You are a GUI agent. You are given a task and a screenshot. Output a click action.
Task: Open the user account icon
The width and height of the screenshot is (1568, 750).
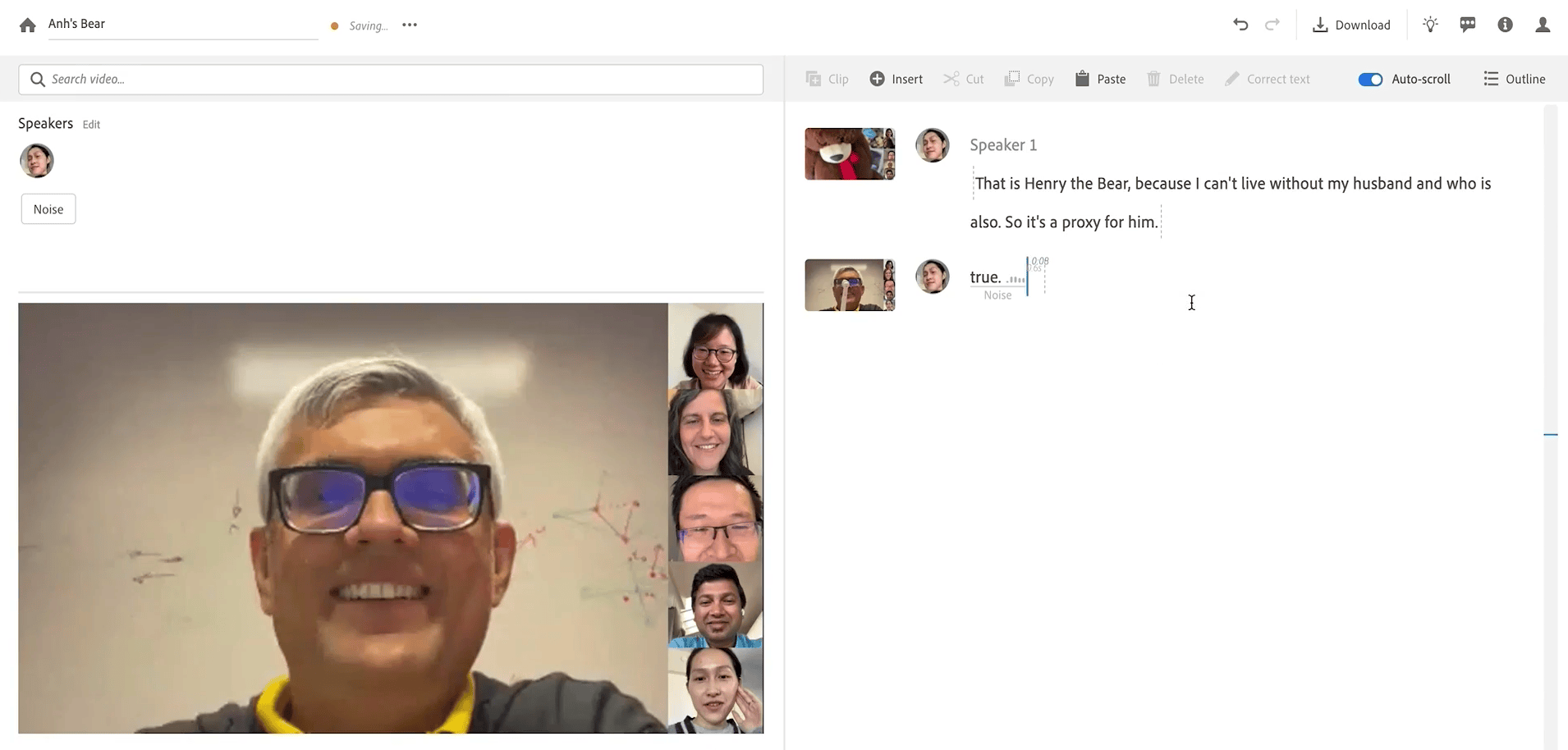1543,25
